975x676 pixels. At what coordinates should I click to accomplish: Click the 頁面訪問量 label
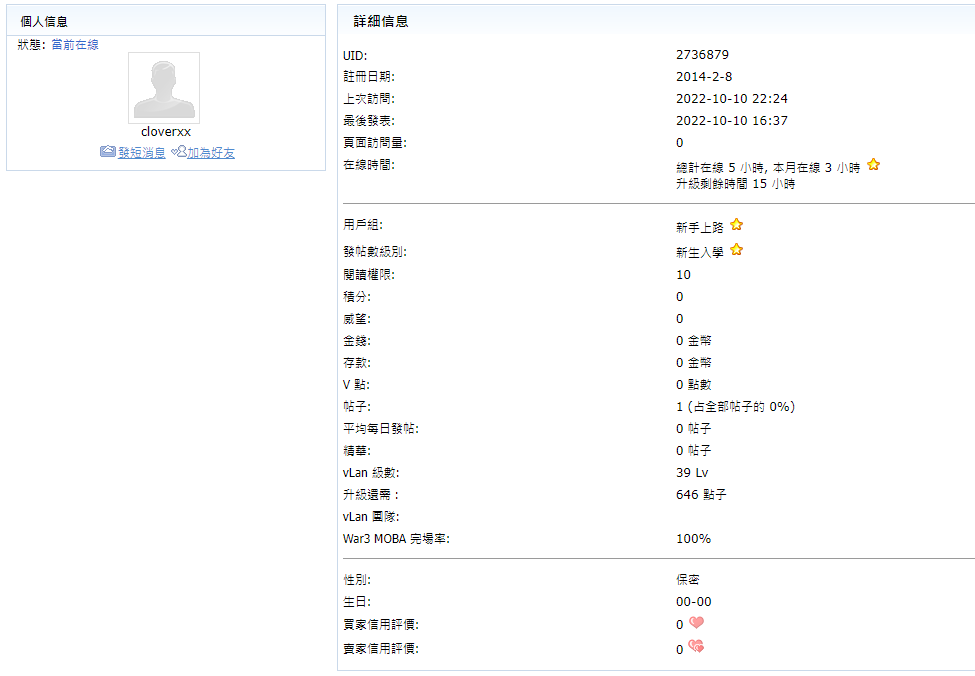375,143
